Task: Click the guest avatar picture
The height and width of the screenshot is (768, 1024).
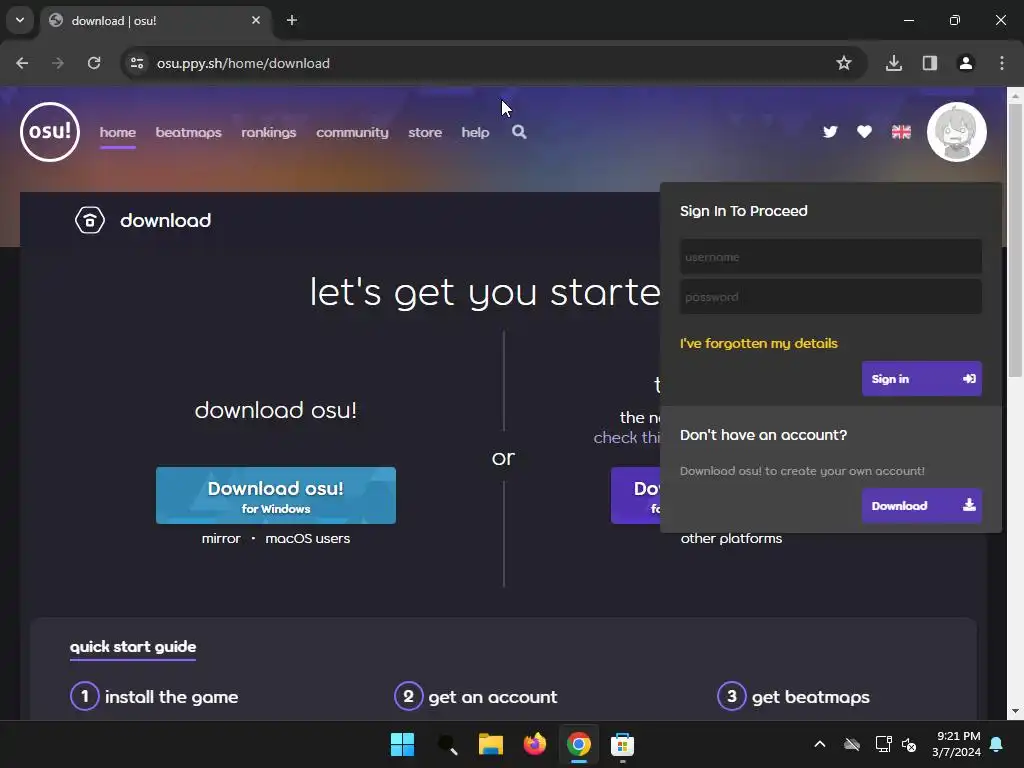Action: tap(957, 132)
